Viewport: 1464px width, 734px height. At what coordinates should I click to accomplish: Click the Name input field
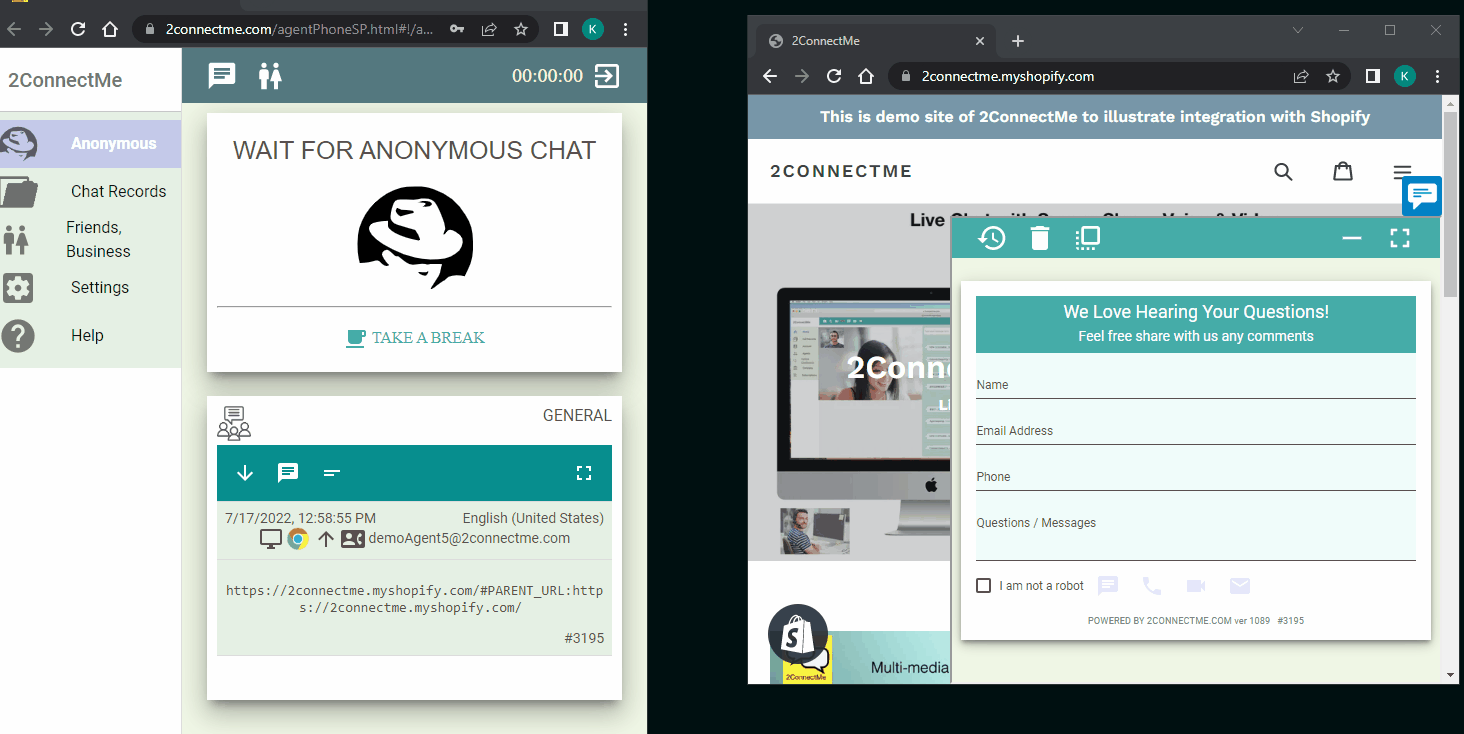point(1196,385)
